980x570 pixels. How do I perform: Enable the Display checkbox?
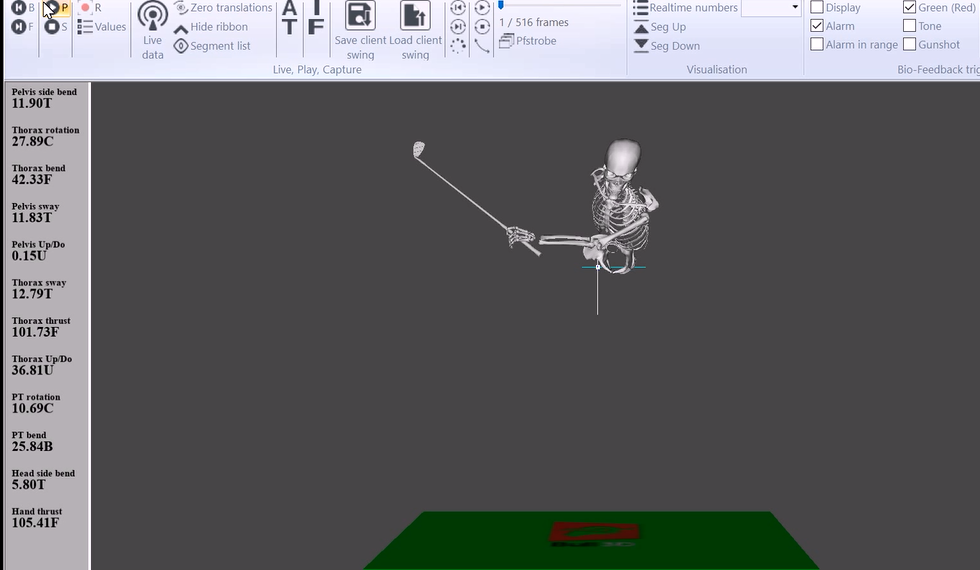tap(817, 8)
